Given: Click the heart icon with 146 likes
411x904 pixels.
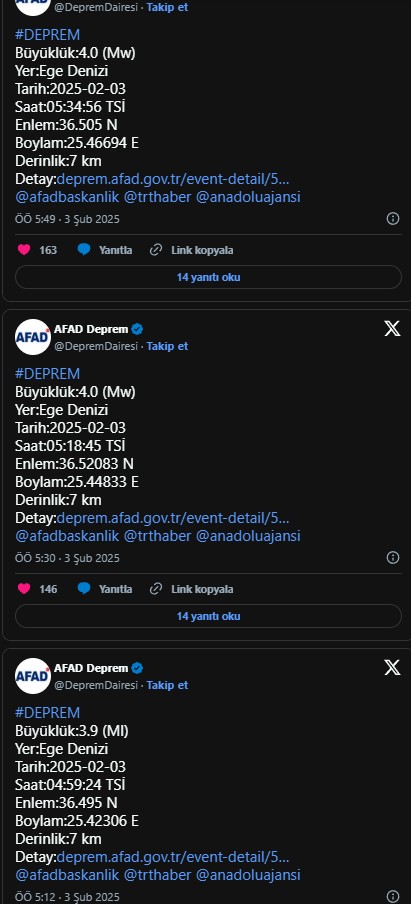Looking at the screenshot, I should 24,589.
